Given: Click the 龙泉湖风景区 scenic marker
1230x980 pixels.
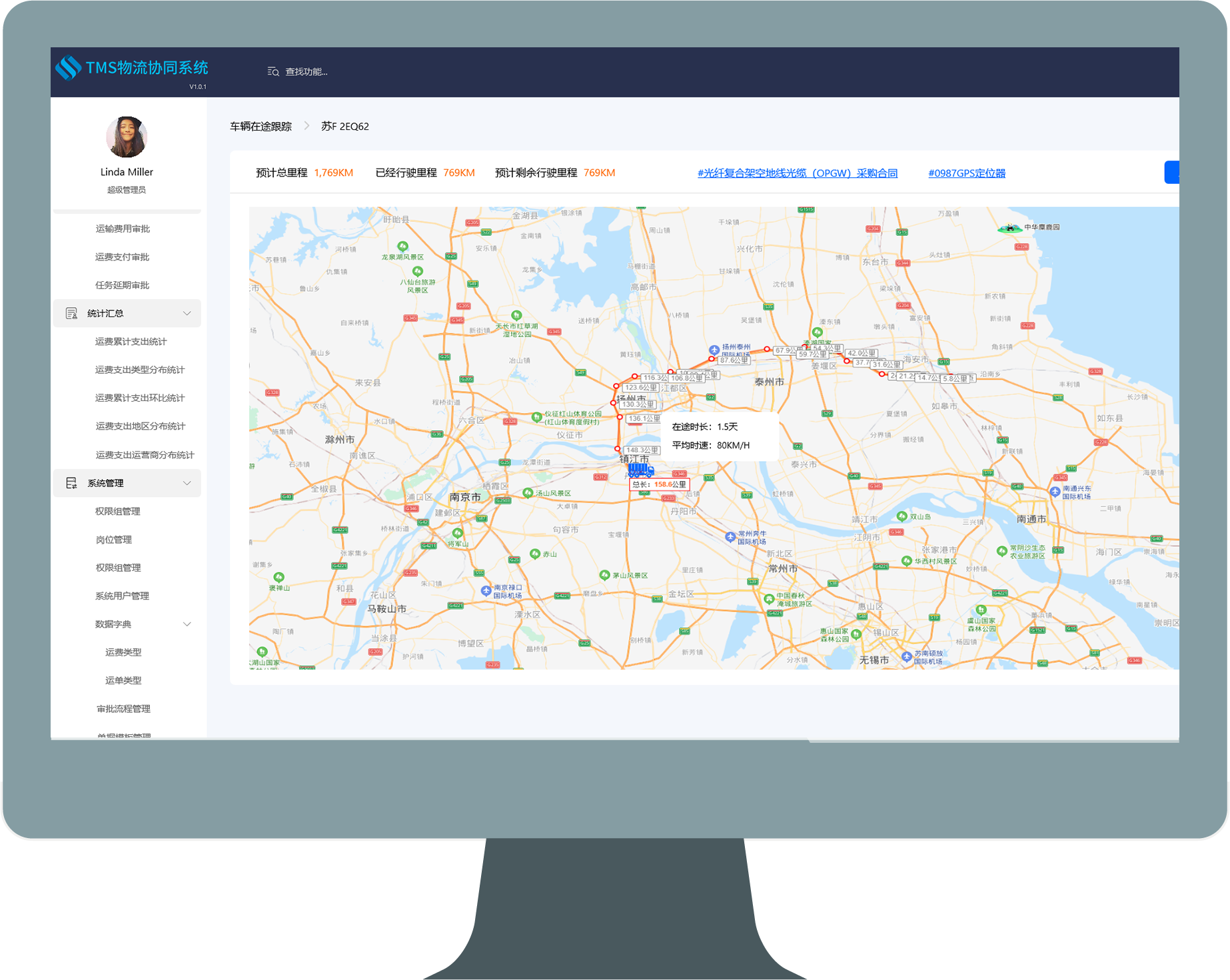Looking at the screenshot, I should pos(402,246).
